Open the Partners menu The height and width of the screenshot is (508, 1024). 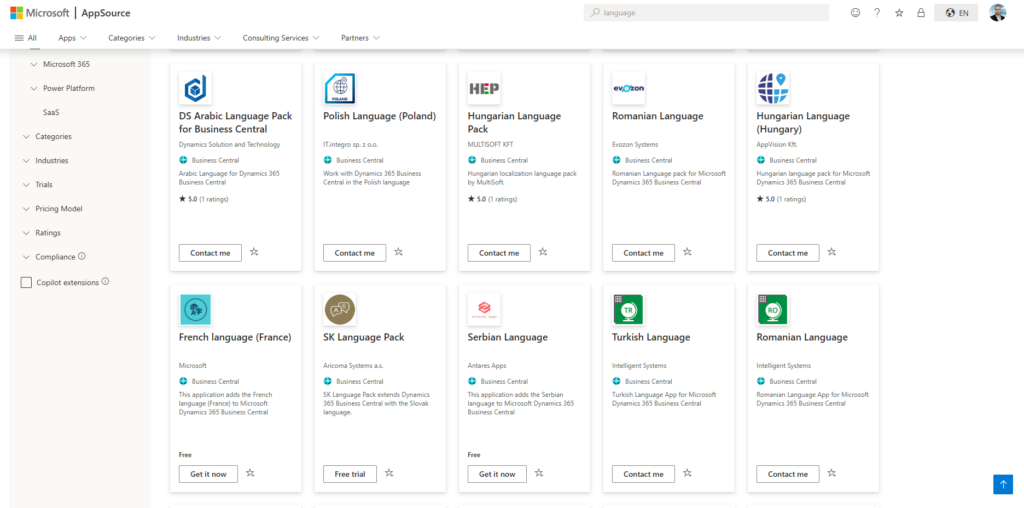360,38
